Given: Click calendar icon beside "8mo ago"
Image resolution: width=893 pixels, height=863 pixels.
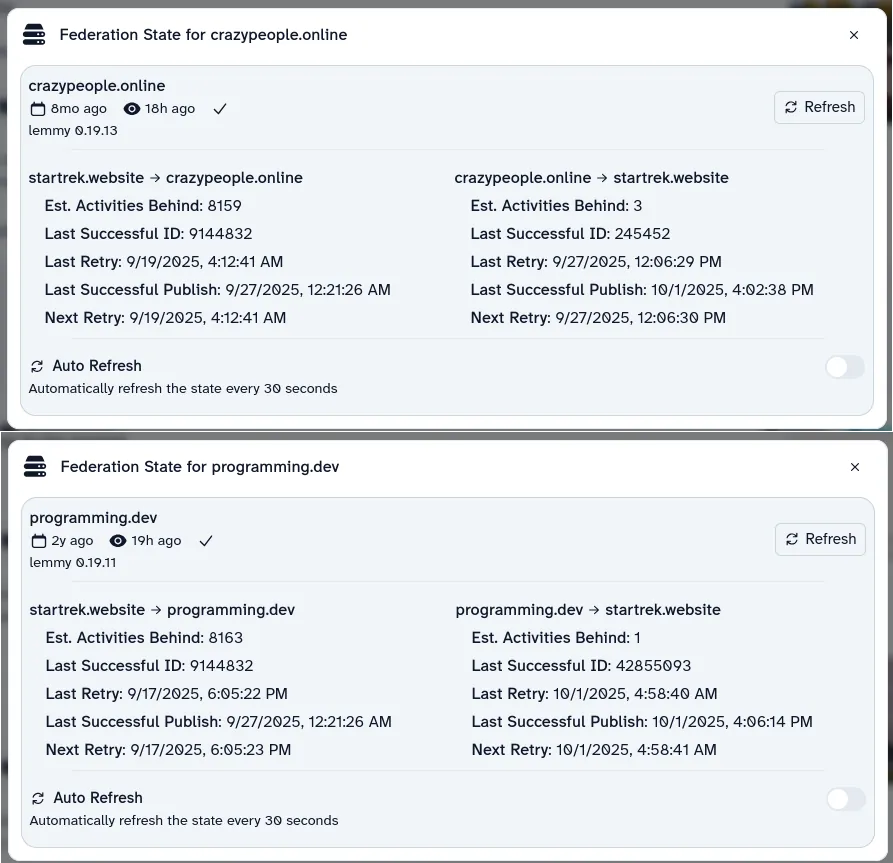Looking at the screenshot, I should (x=38, y=109).
